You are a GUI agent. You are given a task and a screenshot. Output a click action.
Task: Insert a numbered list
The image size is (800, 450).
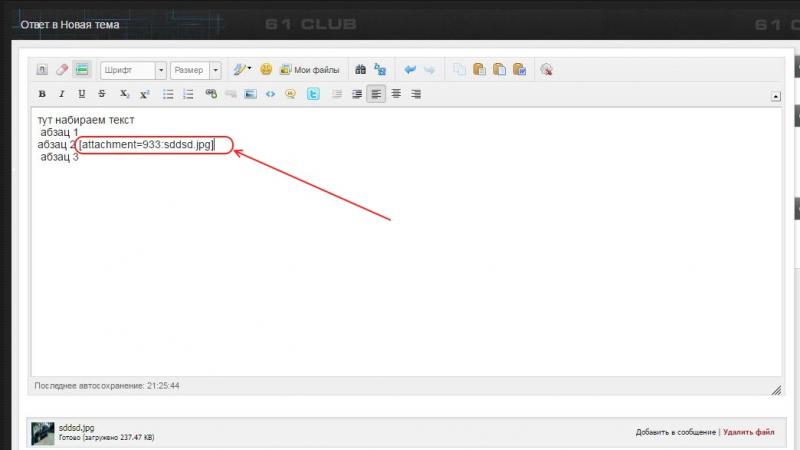pos(187,94)
